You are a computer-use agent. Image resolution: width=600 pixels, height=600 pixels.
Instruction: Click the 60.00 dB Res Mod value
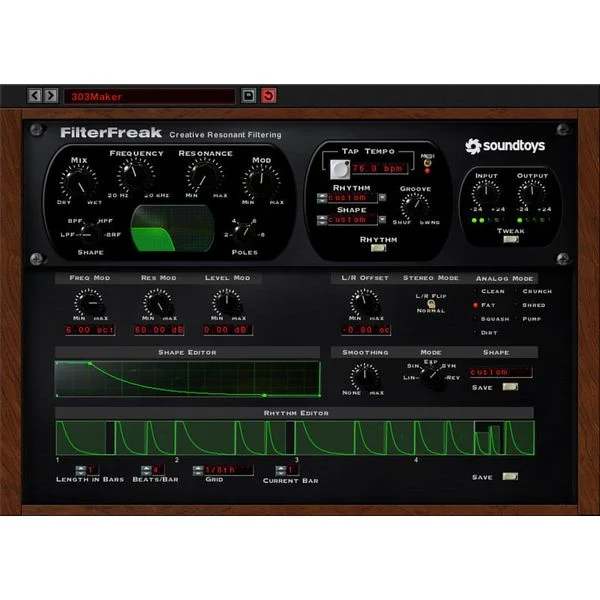pyautogui.click(x=159, y=330)
